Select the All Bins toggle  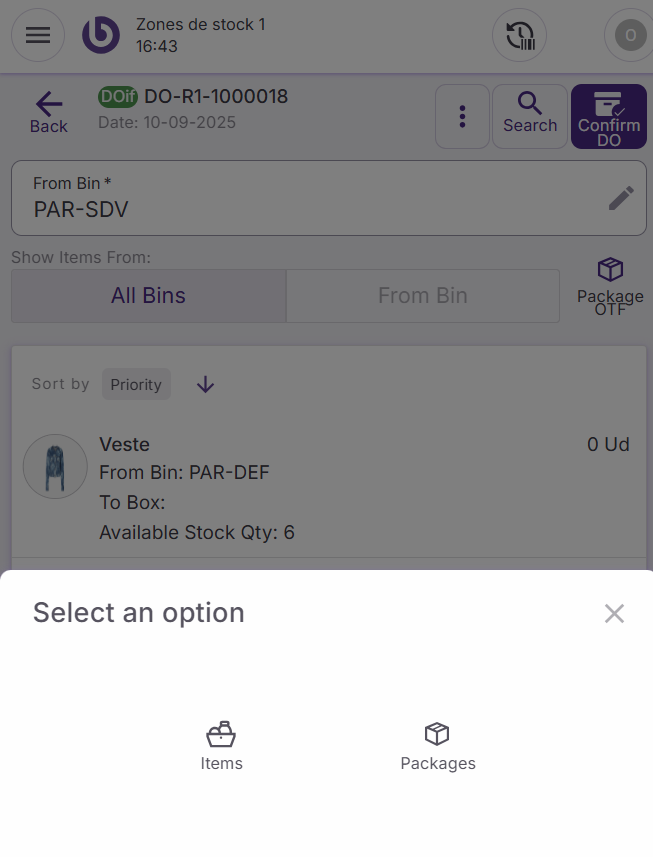tap(148, 296)
